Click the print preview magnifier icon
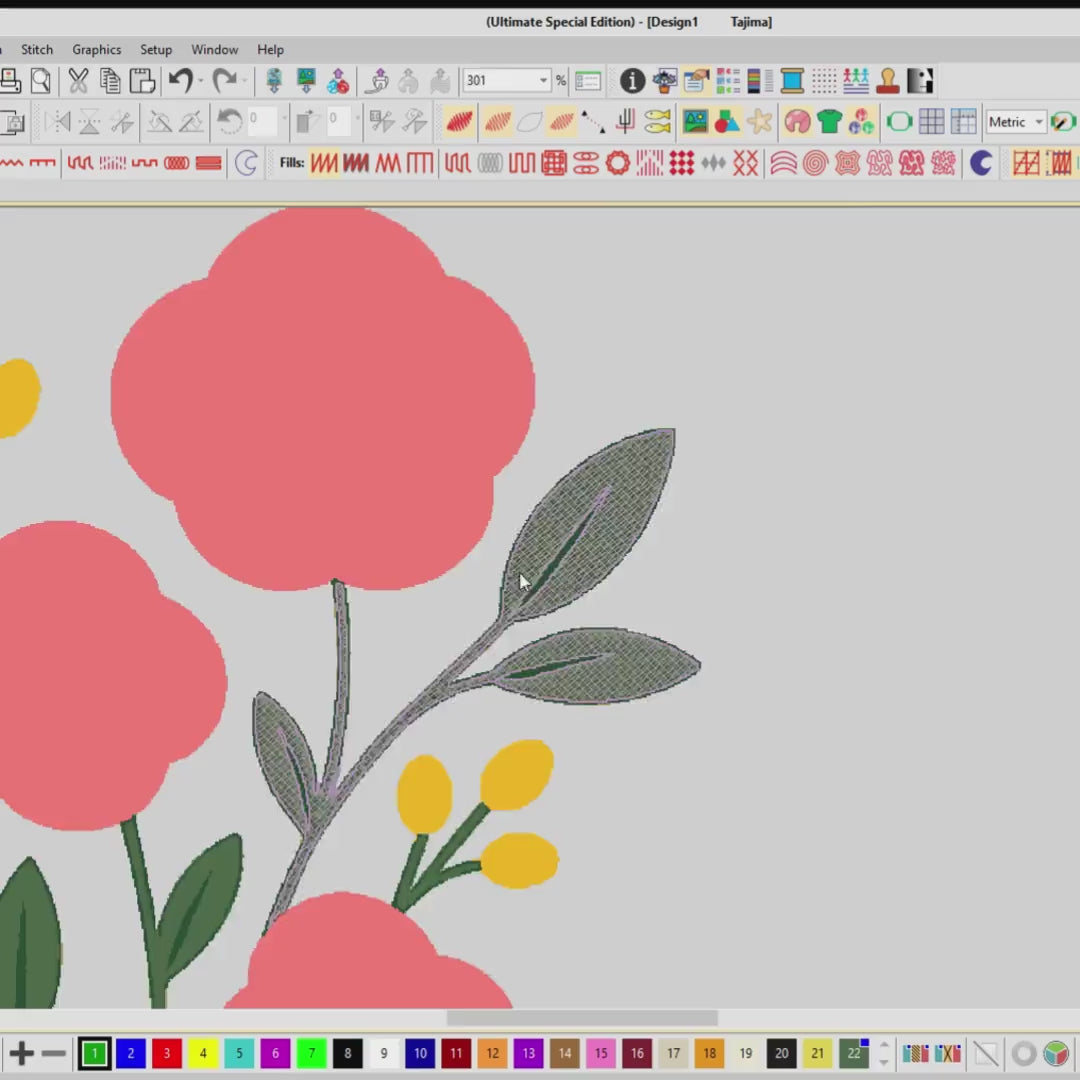The image size is (1080, 1080). [41, 81]
